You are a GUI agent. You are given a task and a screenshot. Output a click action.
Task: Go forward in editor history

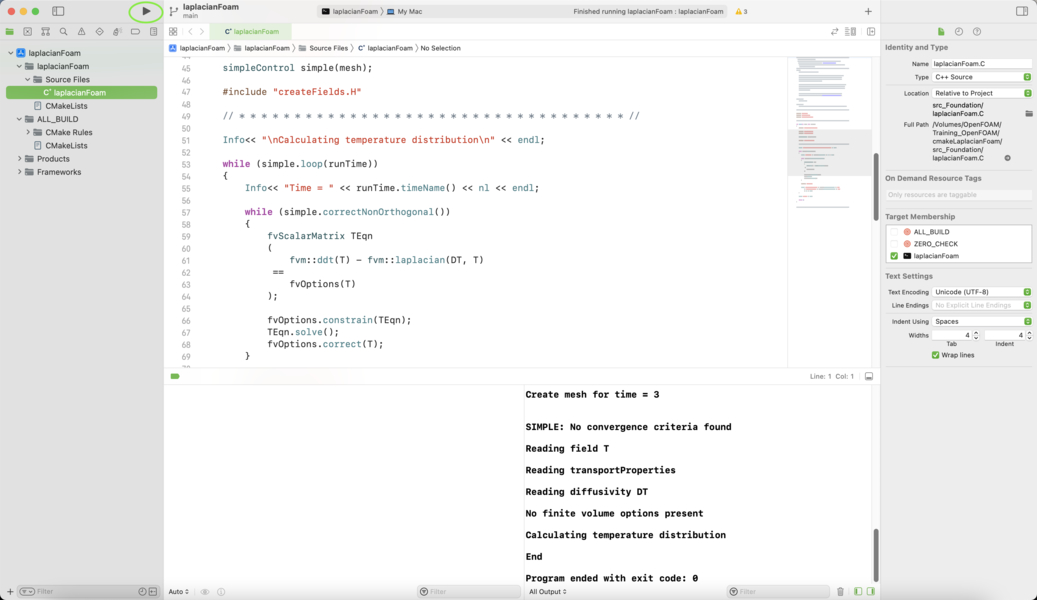coord(202,32)
